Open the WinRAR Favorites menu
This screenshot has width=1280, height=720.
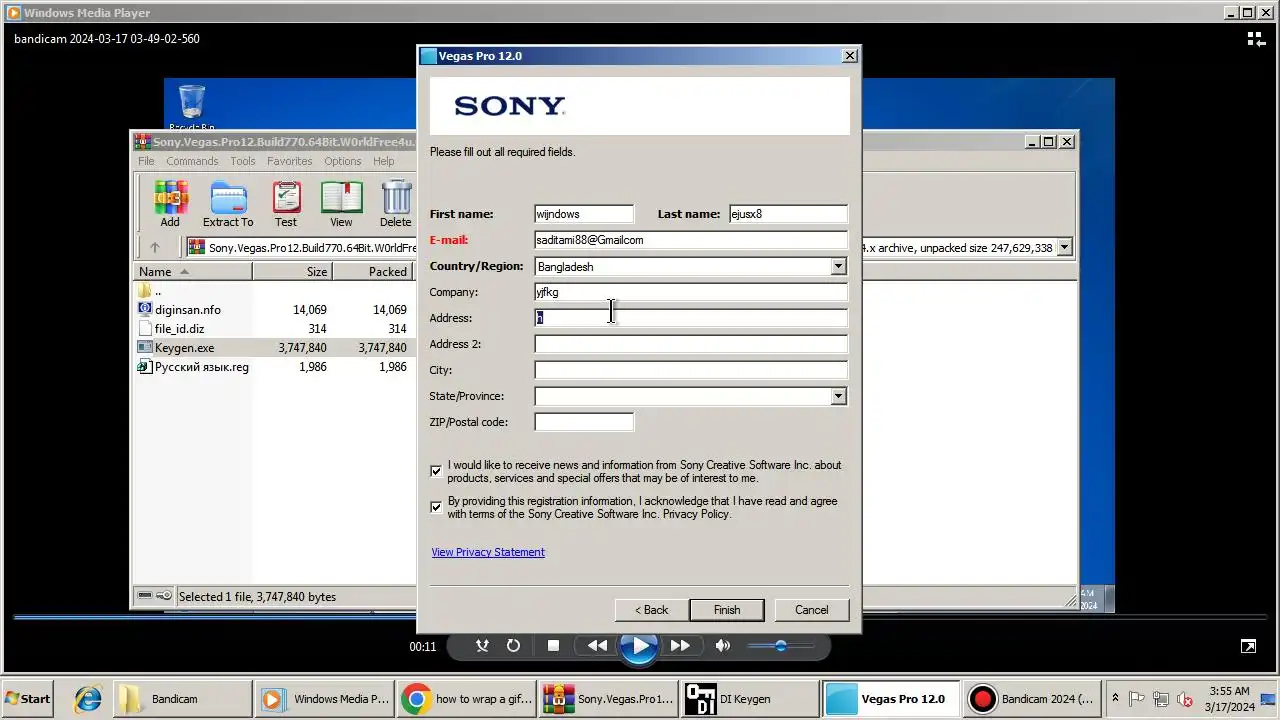(x=290, y=161)
